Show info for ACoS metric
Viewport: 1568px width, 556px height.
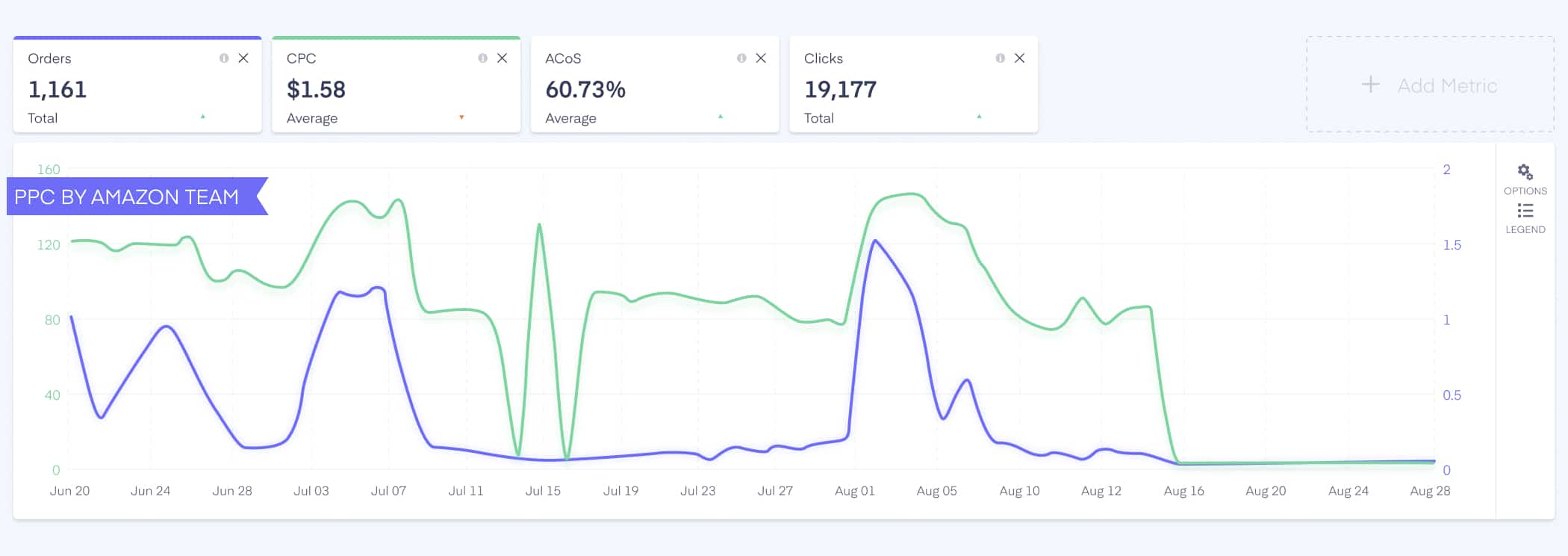(x=741, y=58)
